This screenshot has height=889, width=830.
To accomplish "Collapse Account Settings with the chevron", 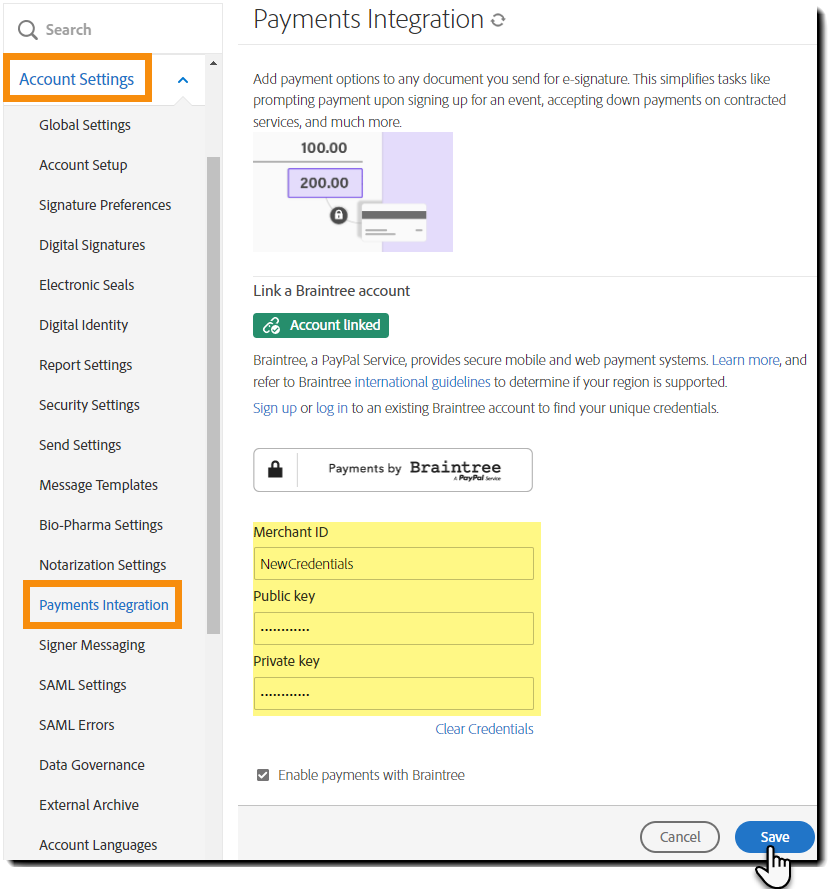I will click(x=183, y=80).
